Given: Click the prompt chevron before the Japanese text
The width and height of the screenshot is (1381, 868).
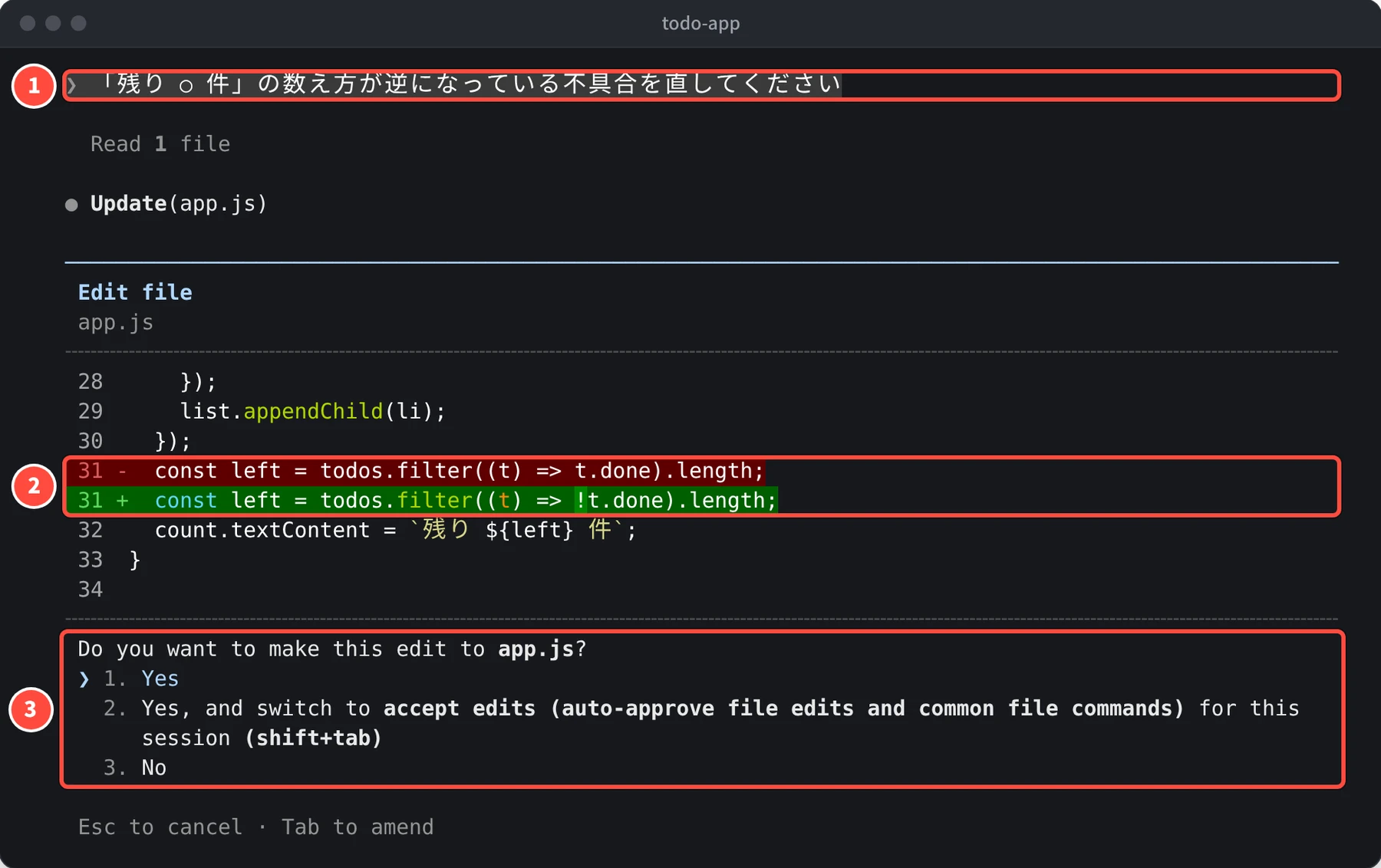Looking at the screenshot, I should 71,85.
